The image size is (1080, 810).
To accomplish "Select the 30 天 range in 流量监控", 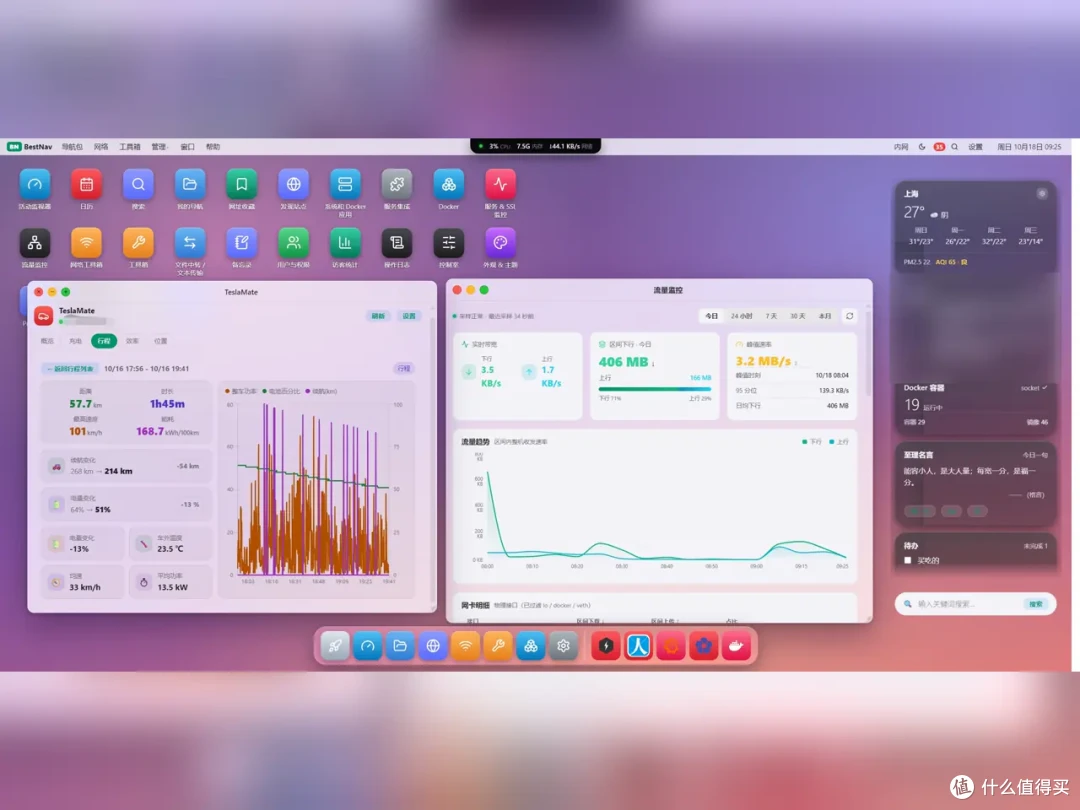I will (x=798, y=316).
